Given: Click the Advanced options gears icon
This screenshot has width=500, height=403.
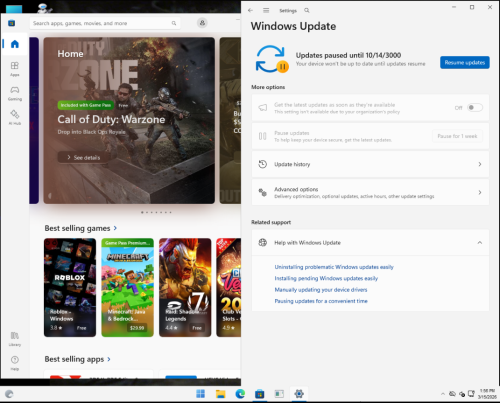Looking at the screenshot, I should coord(263,192).
